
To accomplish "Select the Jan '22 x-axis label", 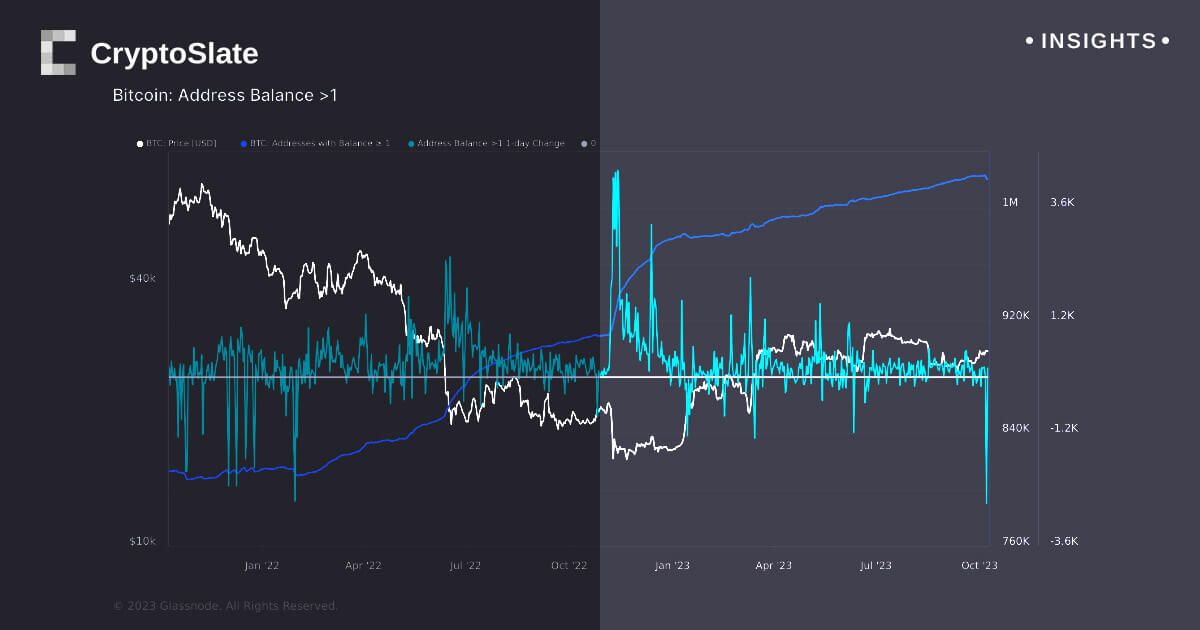I will pos(261,566).
